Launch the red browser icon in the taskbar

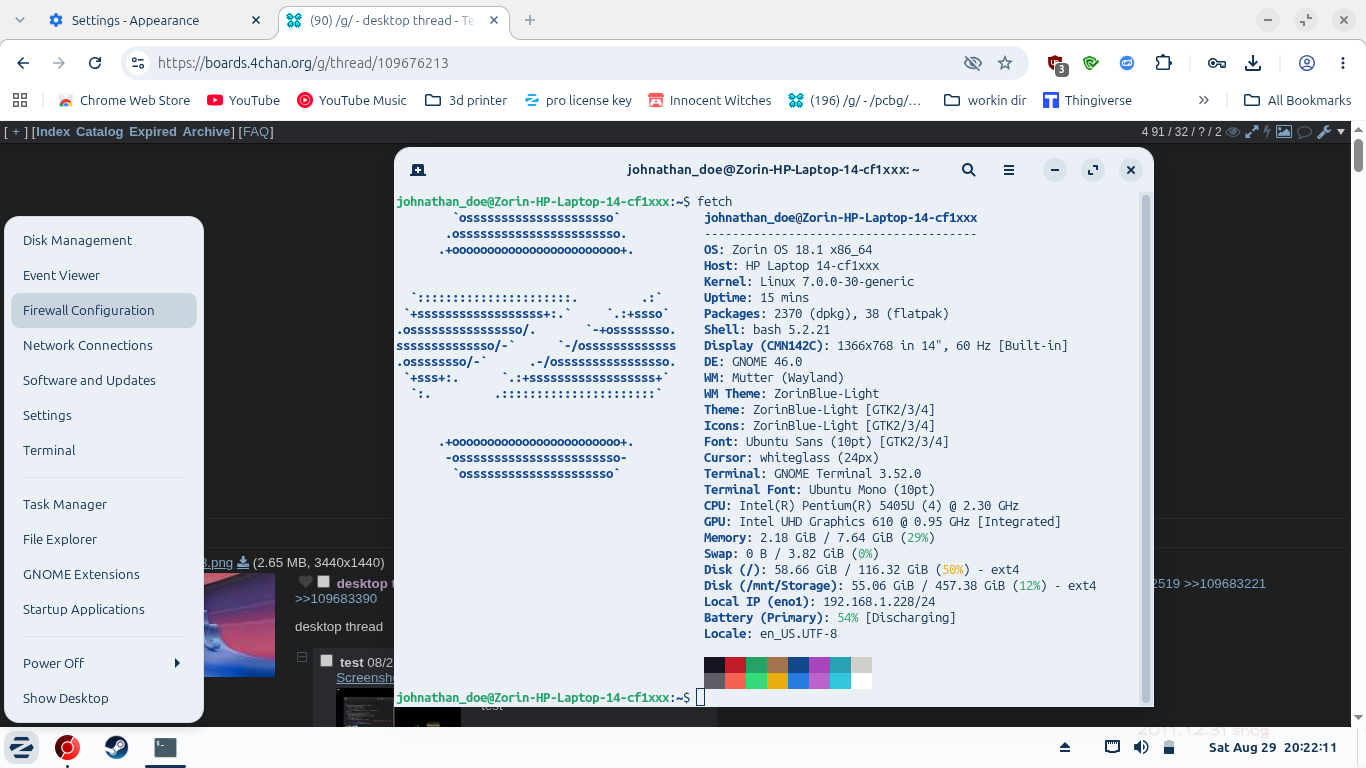(67, 747)
